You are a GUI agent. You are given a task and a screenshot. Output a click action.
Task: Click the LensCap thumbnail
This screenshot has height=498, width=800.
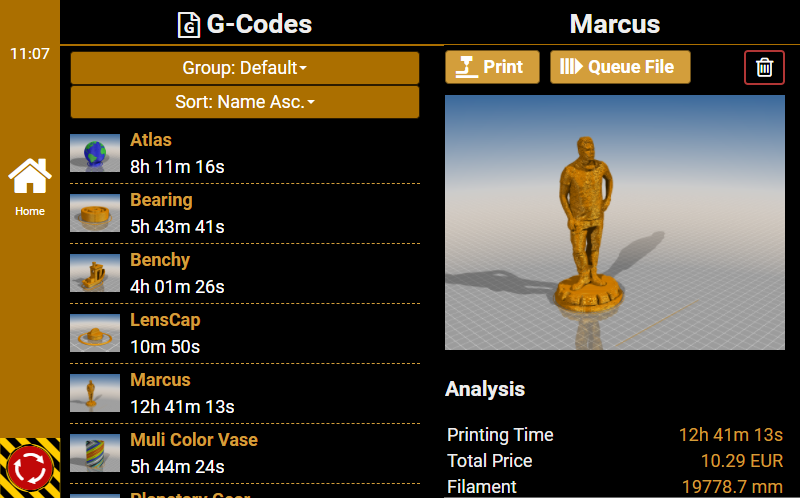pos(95,333)
